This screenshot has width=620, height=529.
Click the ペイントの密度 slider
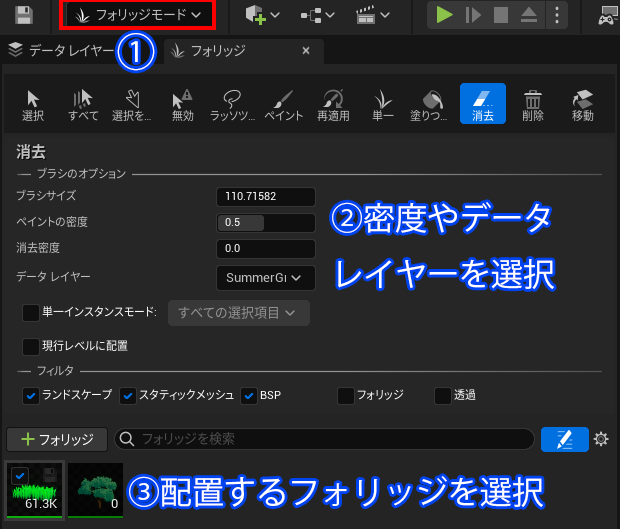click(266, 223)
